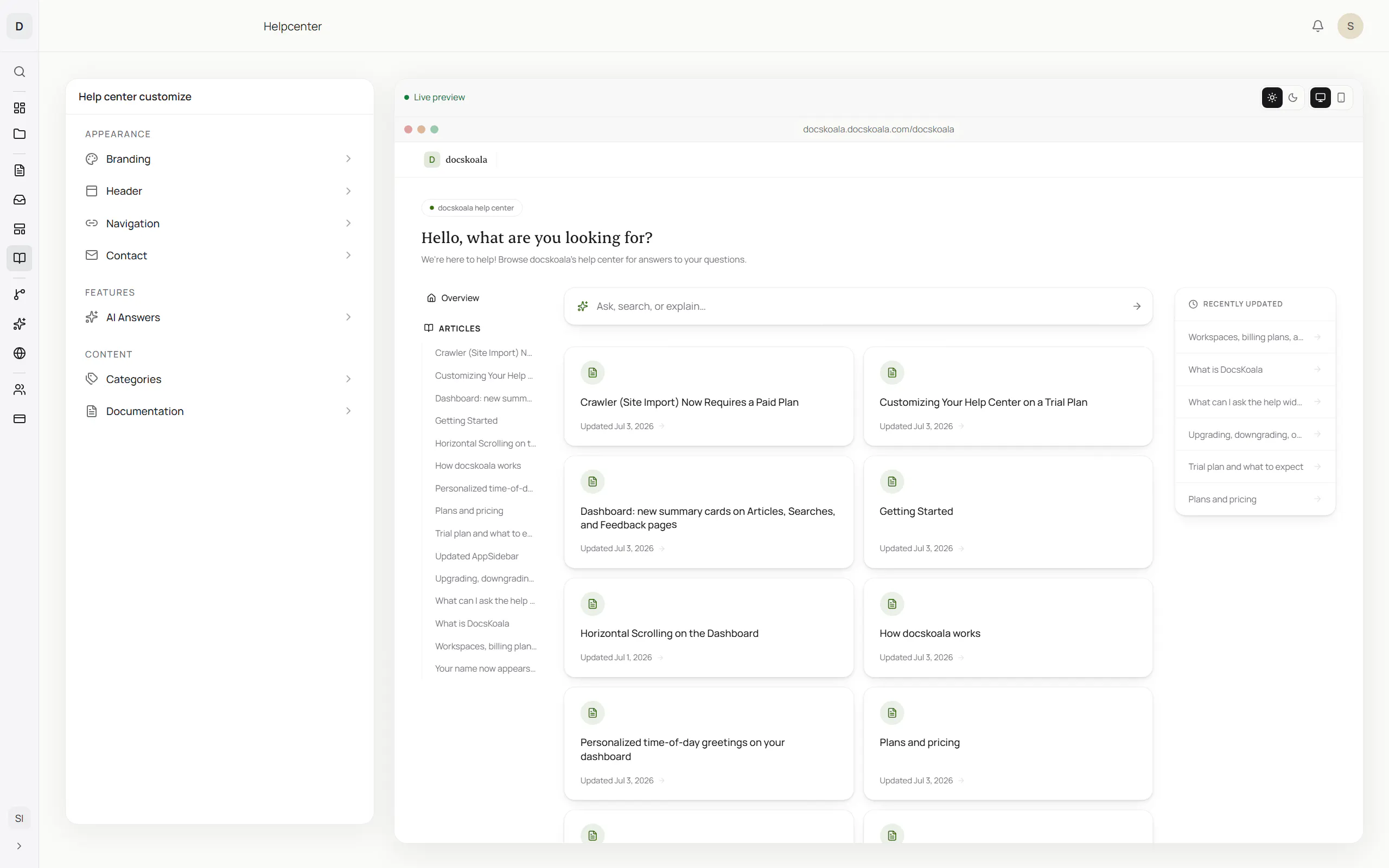Open Workspaces, billing plans recent item
This screenshot has height=868, width=1389.
[1254, 337]
